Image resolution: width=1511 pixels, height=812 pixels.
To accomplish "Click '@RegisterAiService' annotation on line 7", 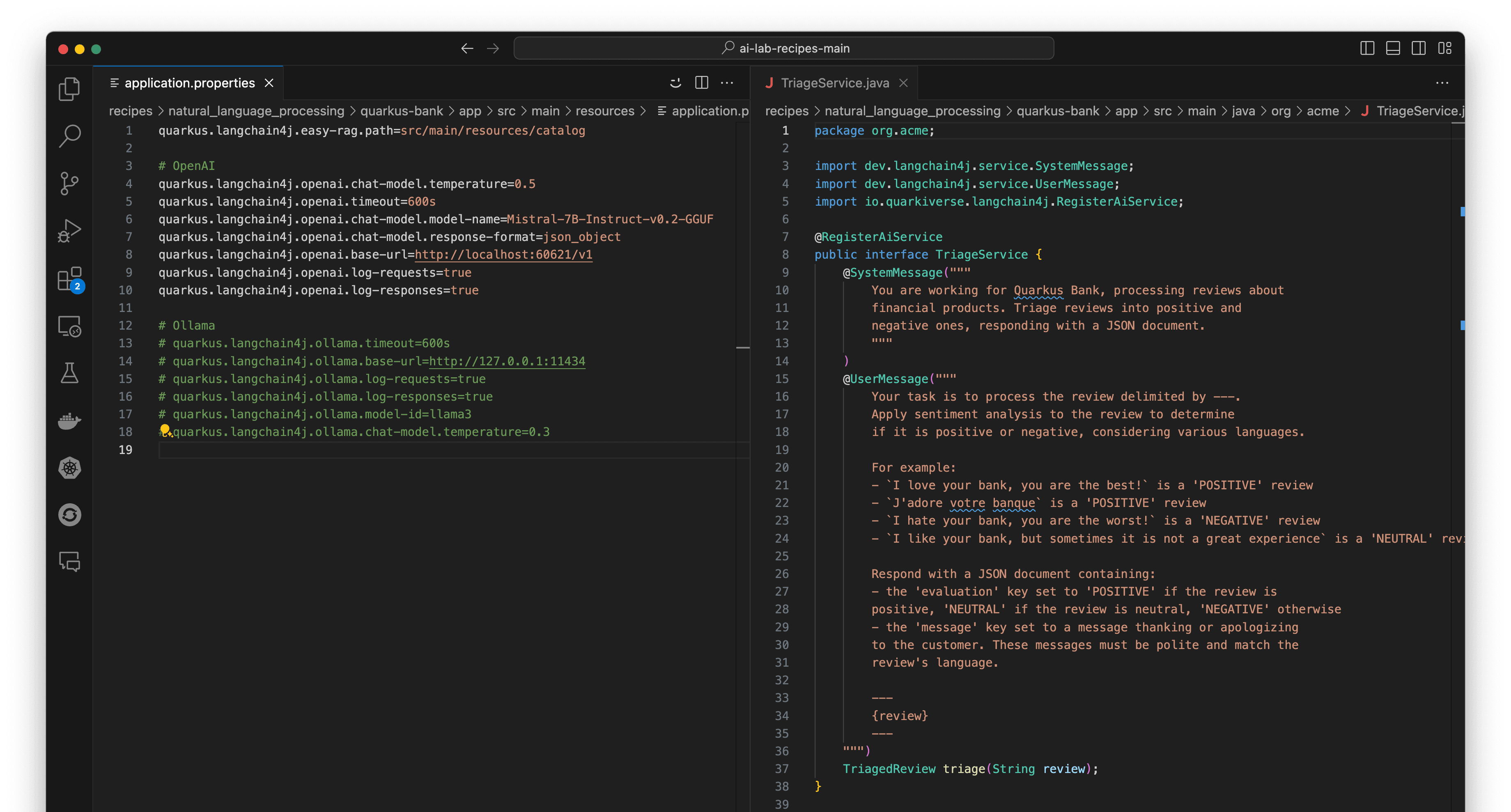I will click(x=878, y=237).
